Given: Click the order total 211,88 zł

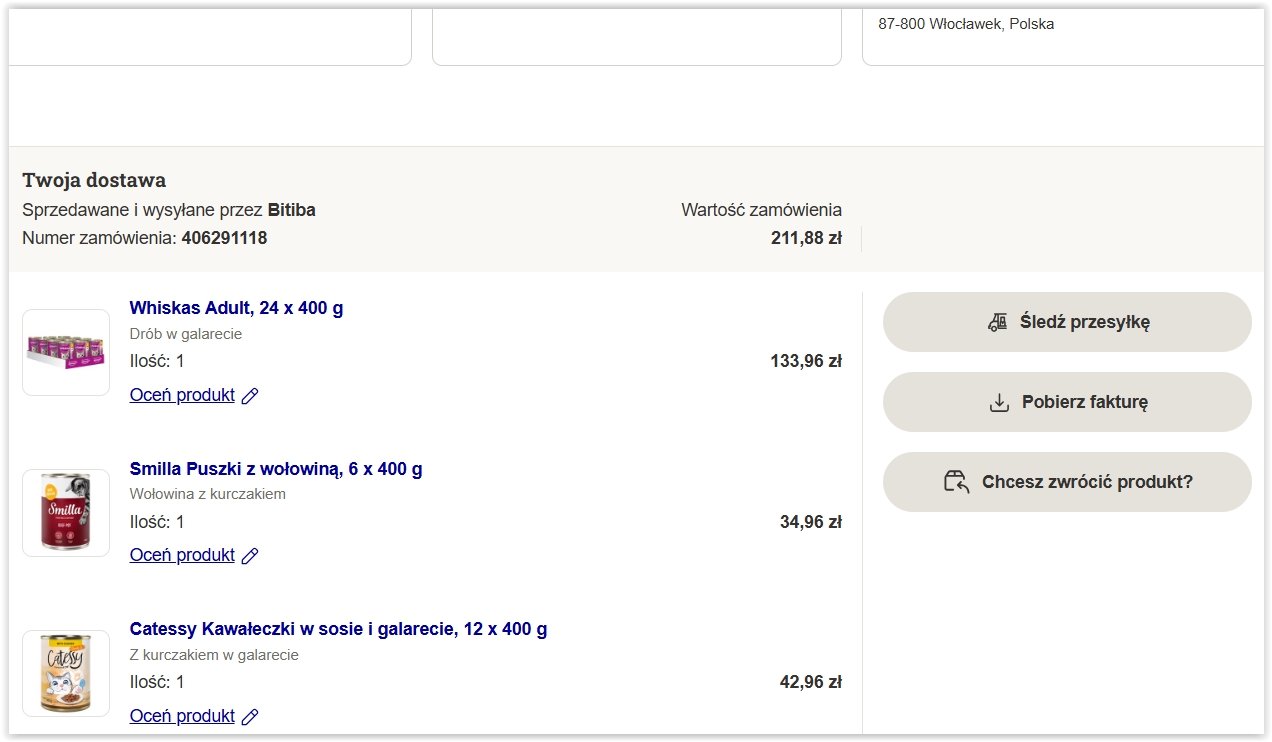Looking at the screenshot, I should (806, 238).
